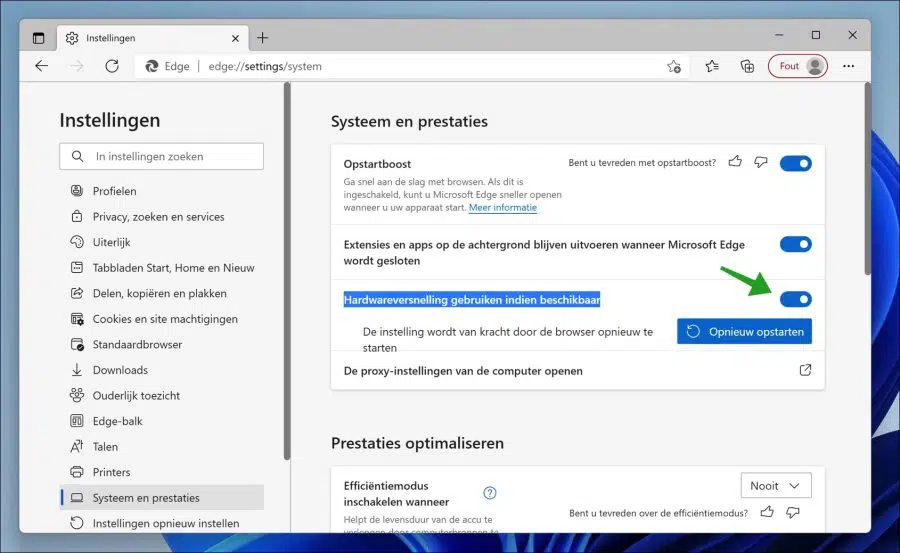Toggle background extensions and apps switch
This screenshot has width=900, height=553.
[x=796, y=245]
